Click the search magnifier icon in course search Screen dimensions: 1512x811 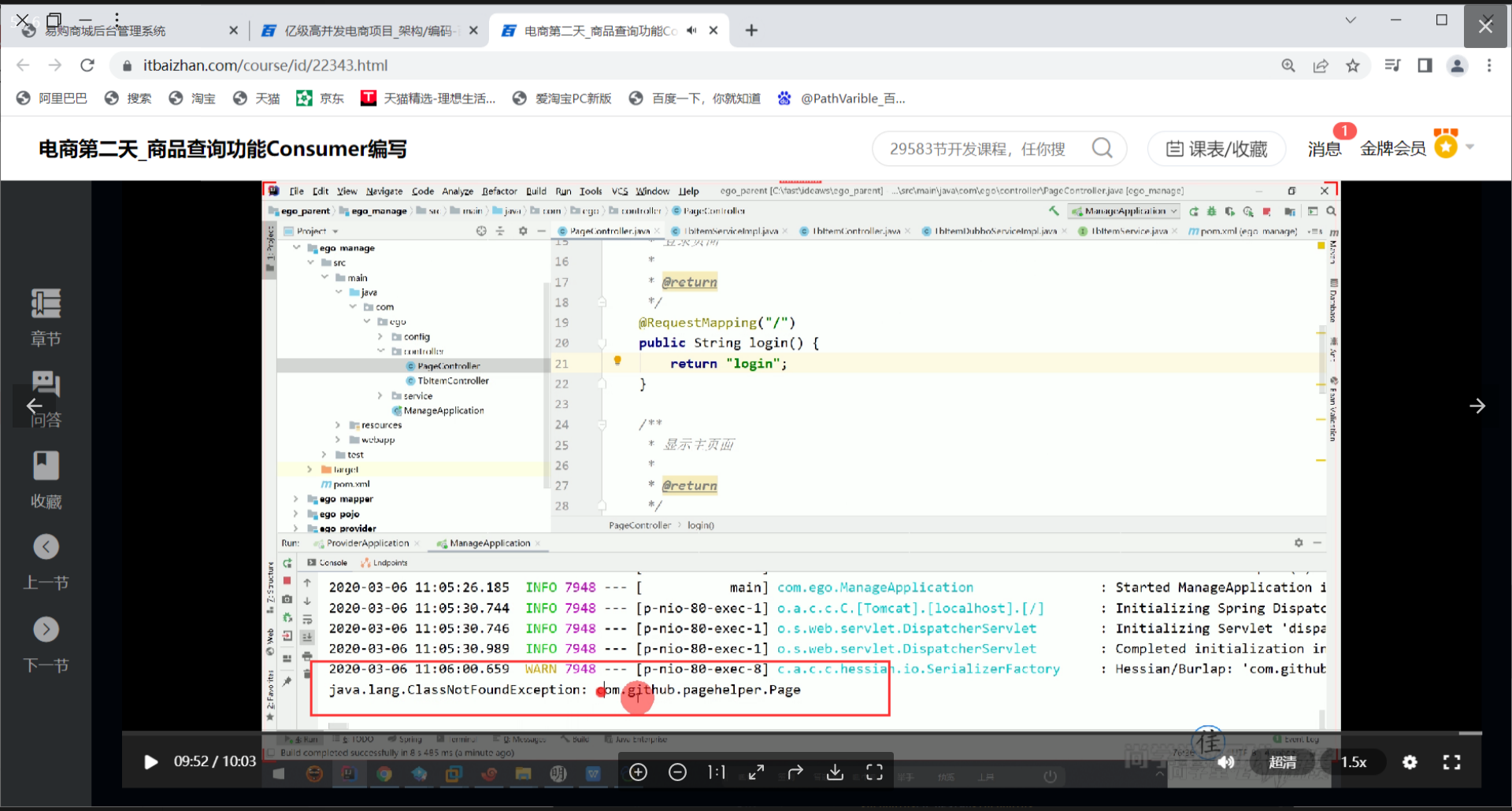point(1102,148)
